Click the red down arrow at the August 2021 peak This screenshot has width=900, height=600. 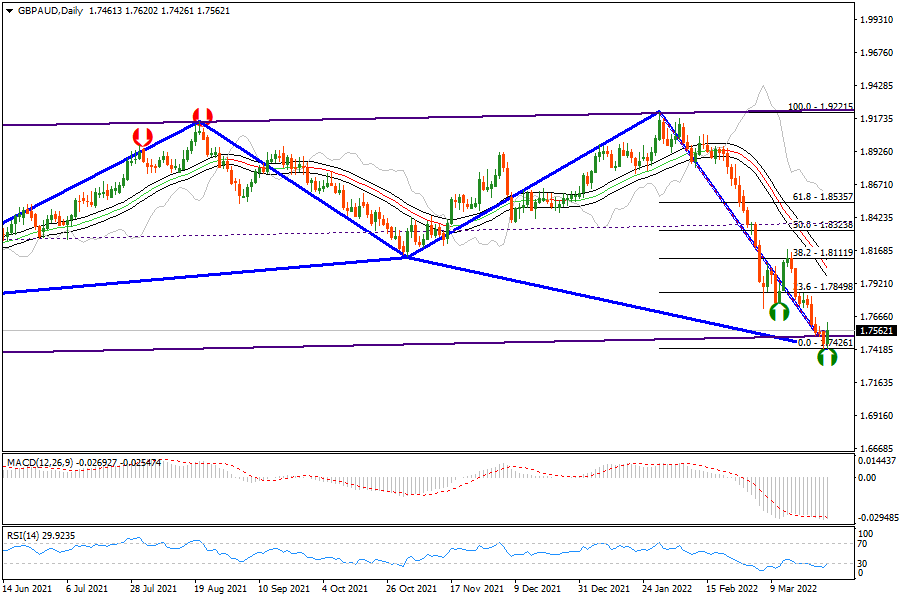tap(202, 115)
